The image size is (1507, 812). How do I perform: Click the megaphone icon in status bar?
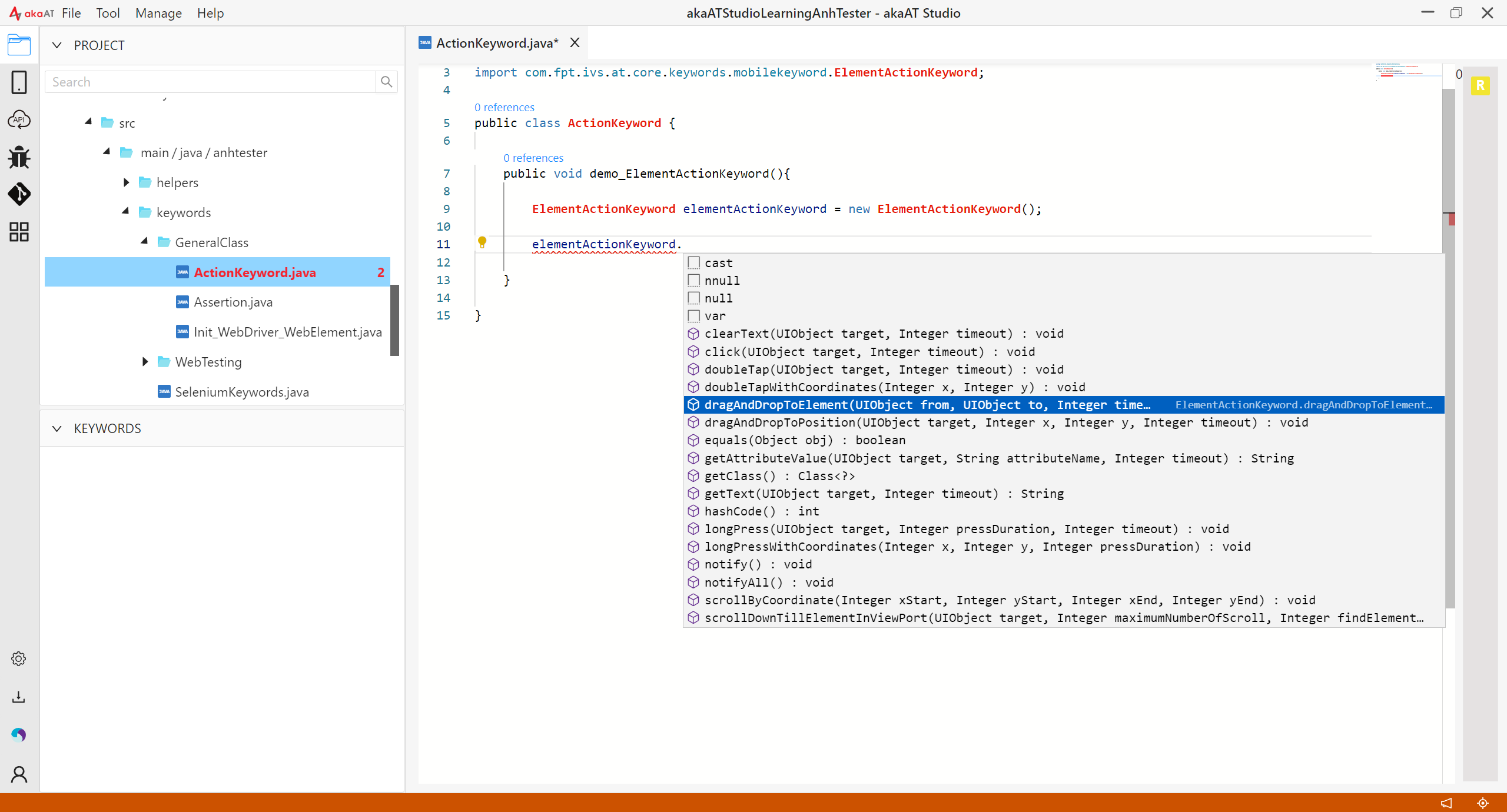tap(1446, 803)
